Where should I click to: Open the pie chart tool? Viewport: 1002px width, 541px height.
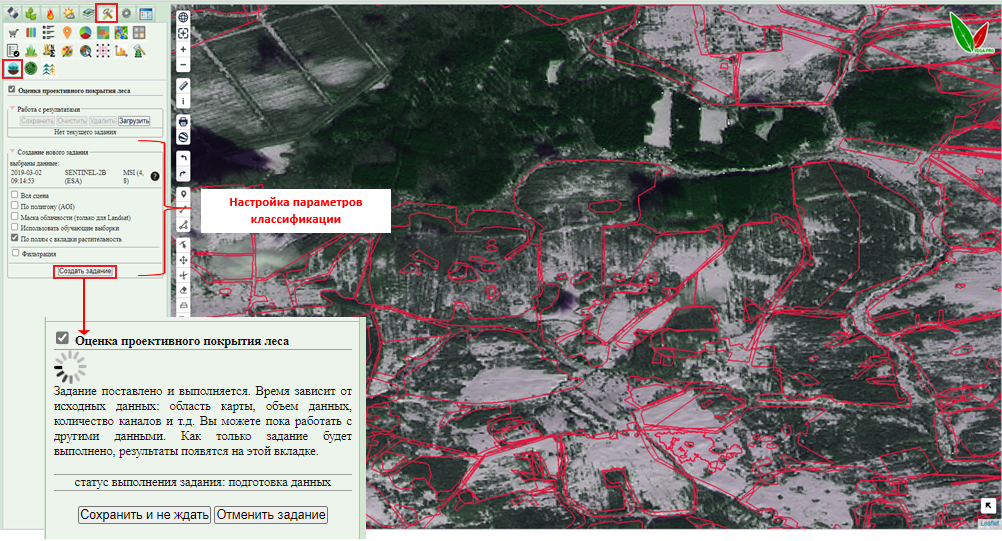86,33
